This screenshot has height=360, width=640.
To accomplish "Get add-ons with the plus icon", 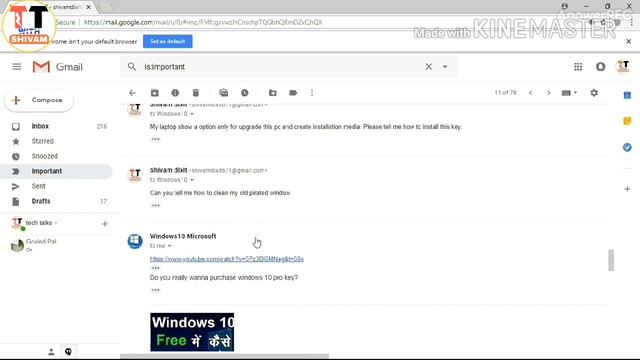I will [x=627, y=189].
